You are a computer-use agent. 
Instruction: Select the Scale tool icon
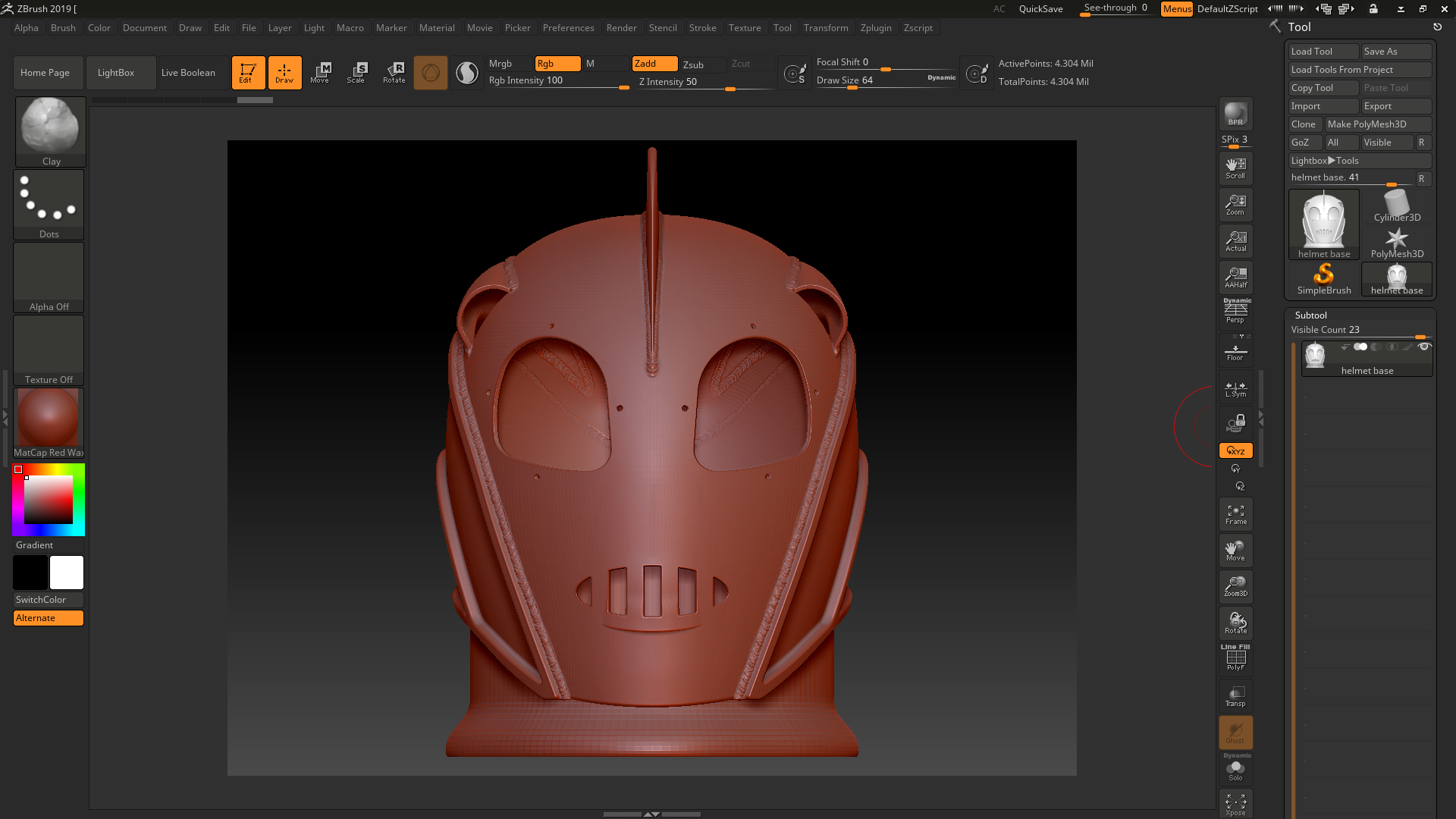[x=356, y=73]
